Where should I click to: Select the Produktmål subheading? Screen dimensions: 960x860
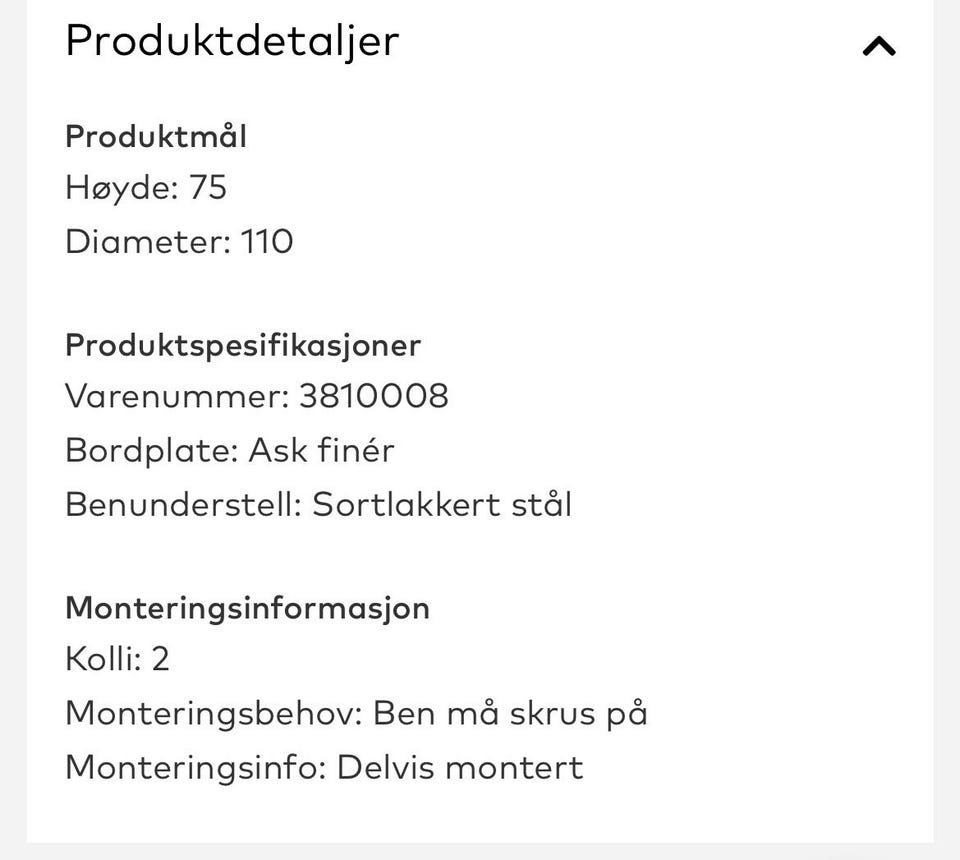point(156,137)
